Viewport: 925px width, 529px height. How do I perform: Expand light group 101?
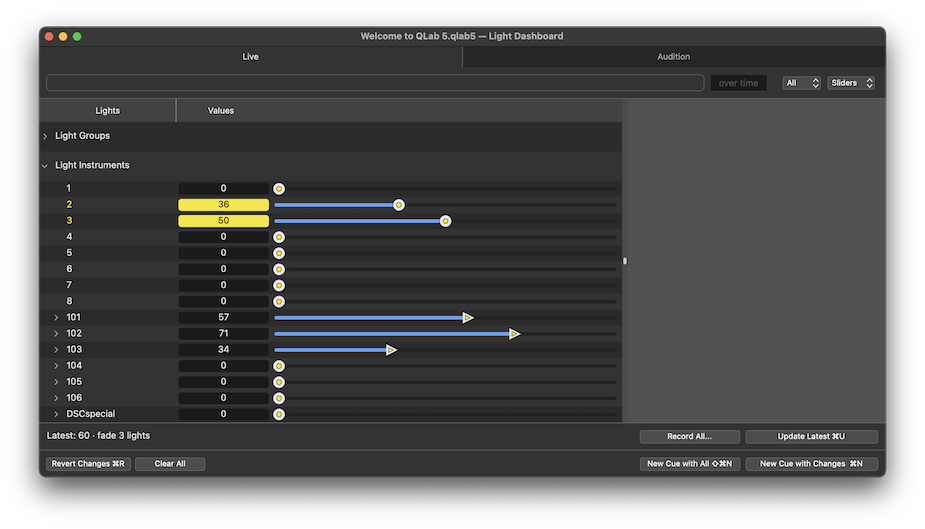pos(56,318)
